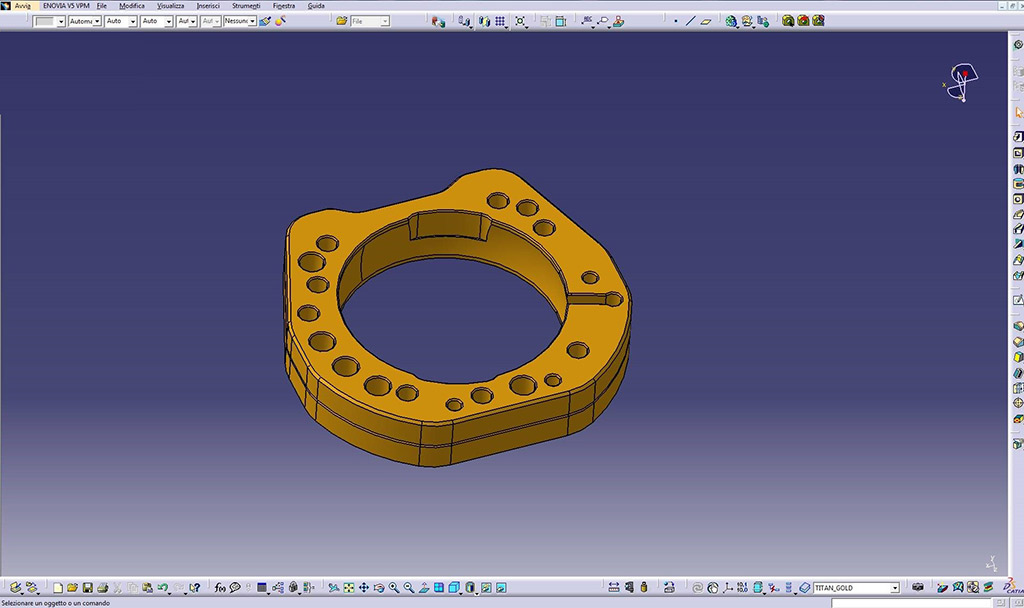Click the text with leader annotation icon
The height and width of the screenshot is (608, 1024).
[587, 22]
